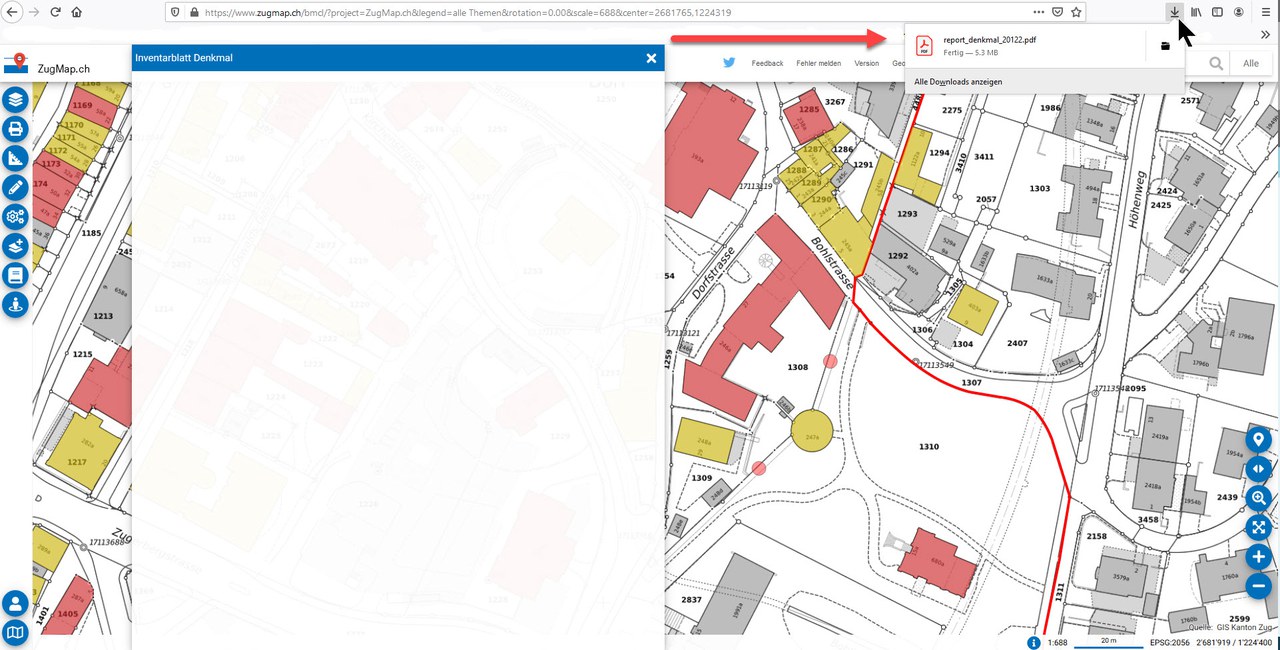Open the Firefox hamburger menu
Screen dimensions: 1280x650
[1266, 12]
